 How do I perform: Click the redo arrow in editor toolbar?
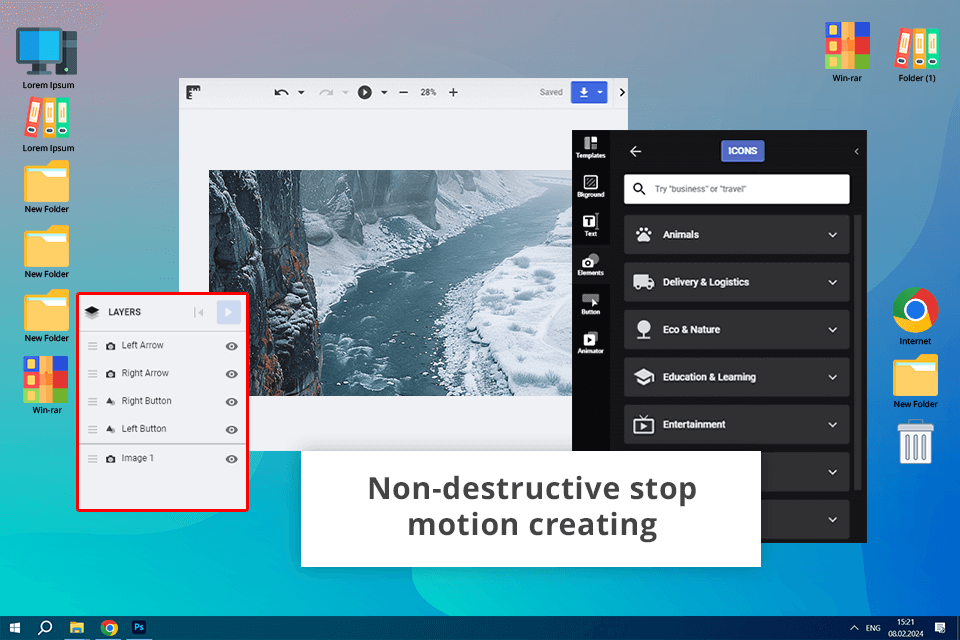pyautogui.click(x=326, y=92)
